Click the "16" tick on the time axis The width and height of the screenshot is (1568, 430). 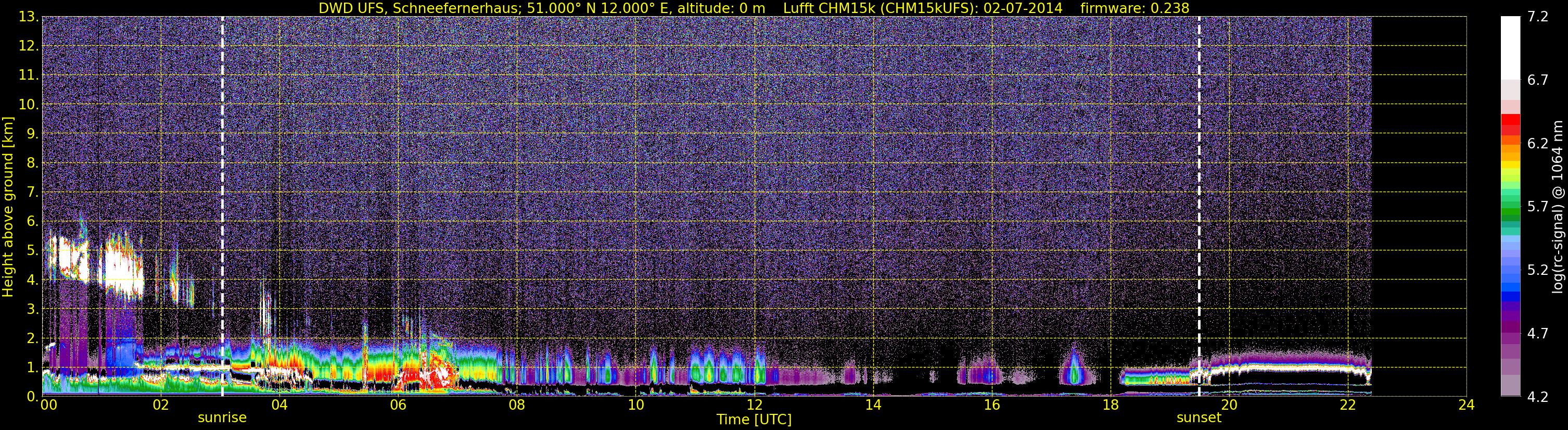tap(991, 405)
